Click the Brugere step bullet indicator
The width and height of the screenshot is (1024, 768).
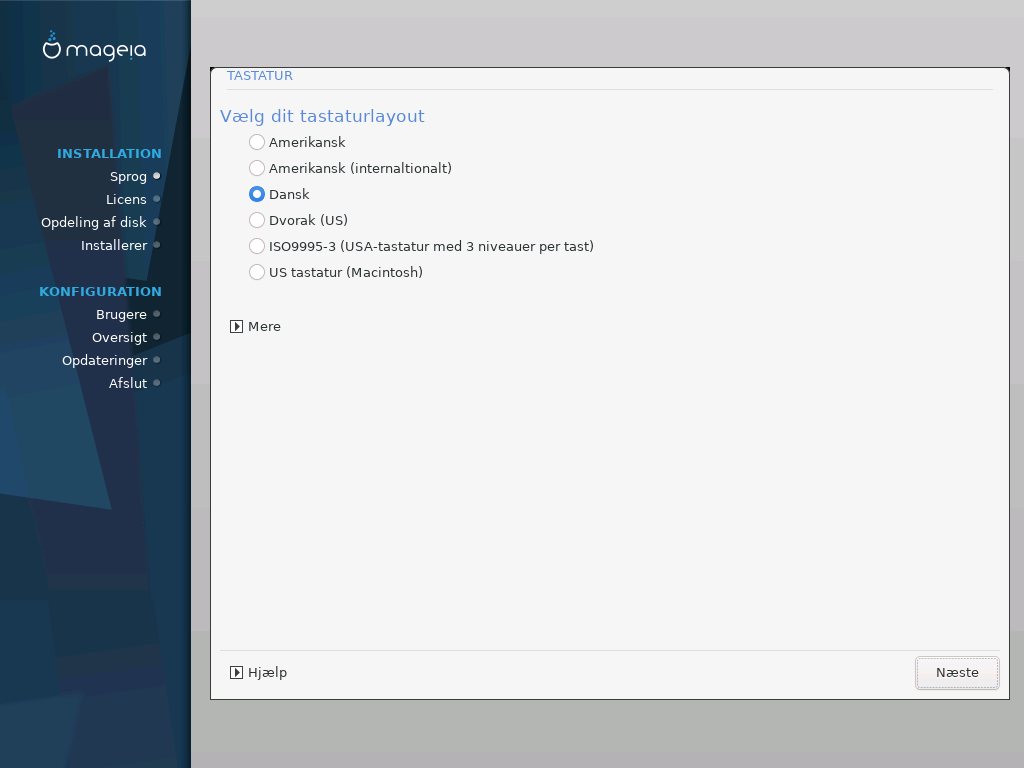click(157, 314)
